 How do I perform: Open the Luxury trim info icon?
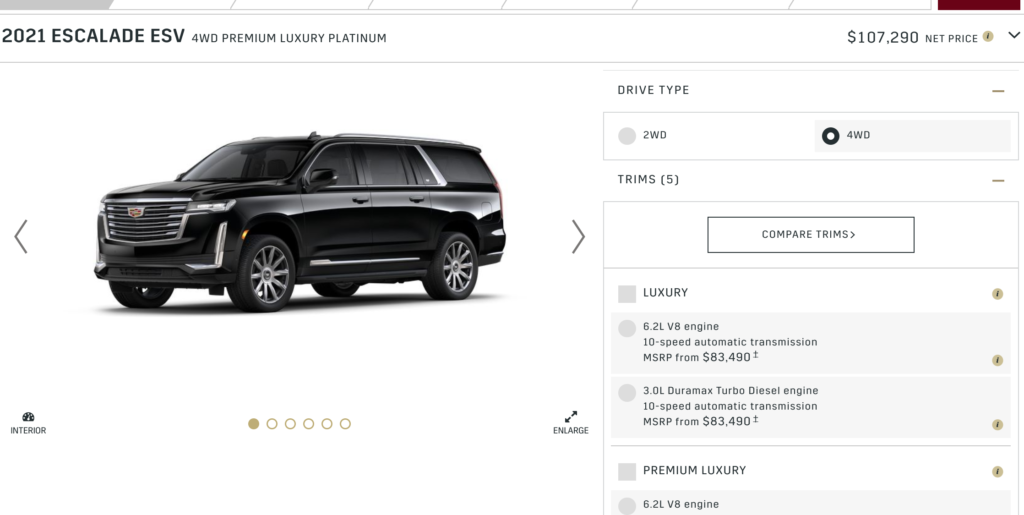(997, 294)
